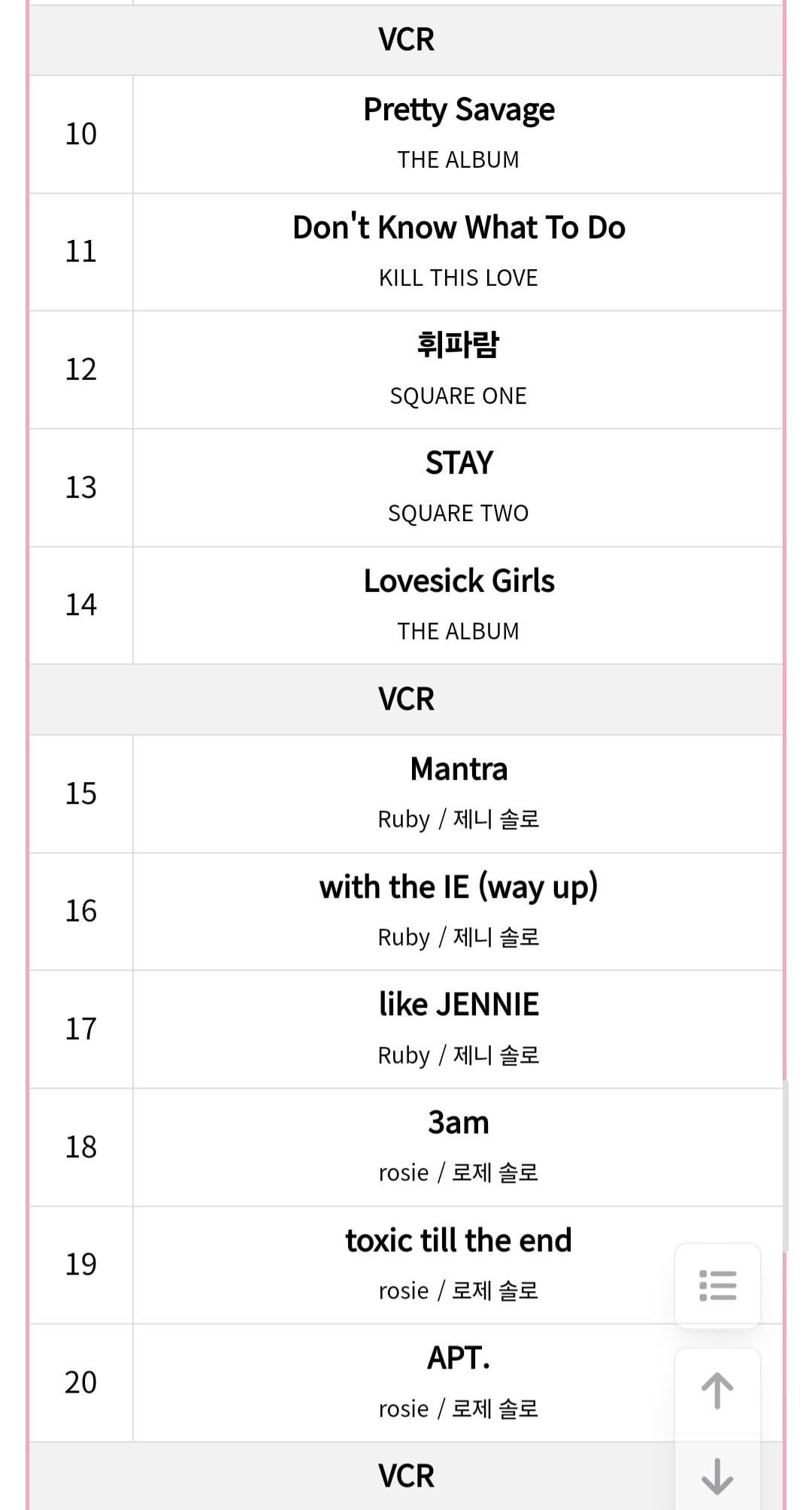812x1510 pixels.
Task: Tap the scroll-to-top arrow button
Action: pyautogui.click(x=717, y=1390)
